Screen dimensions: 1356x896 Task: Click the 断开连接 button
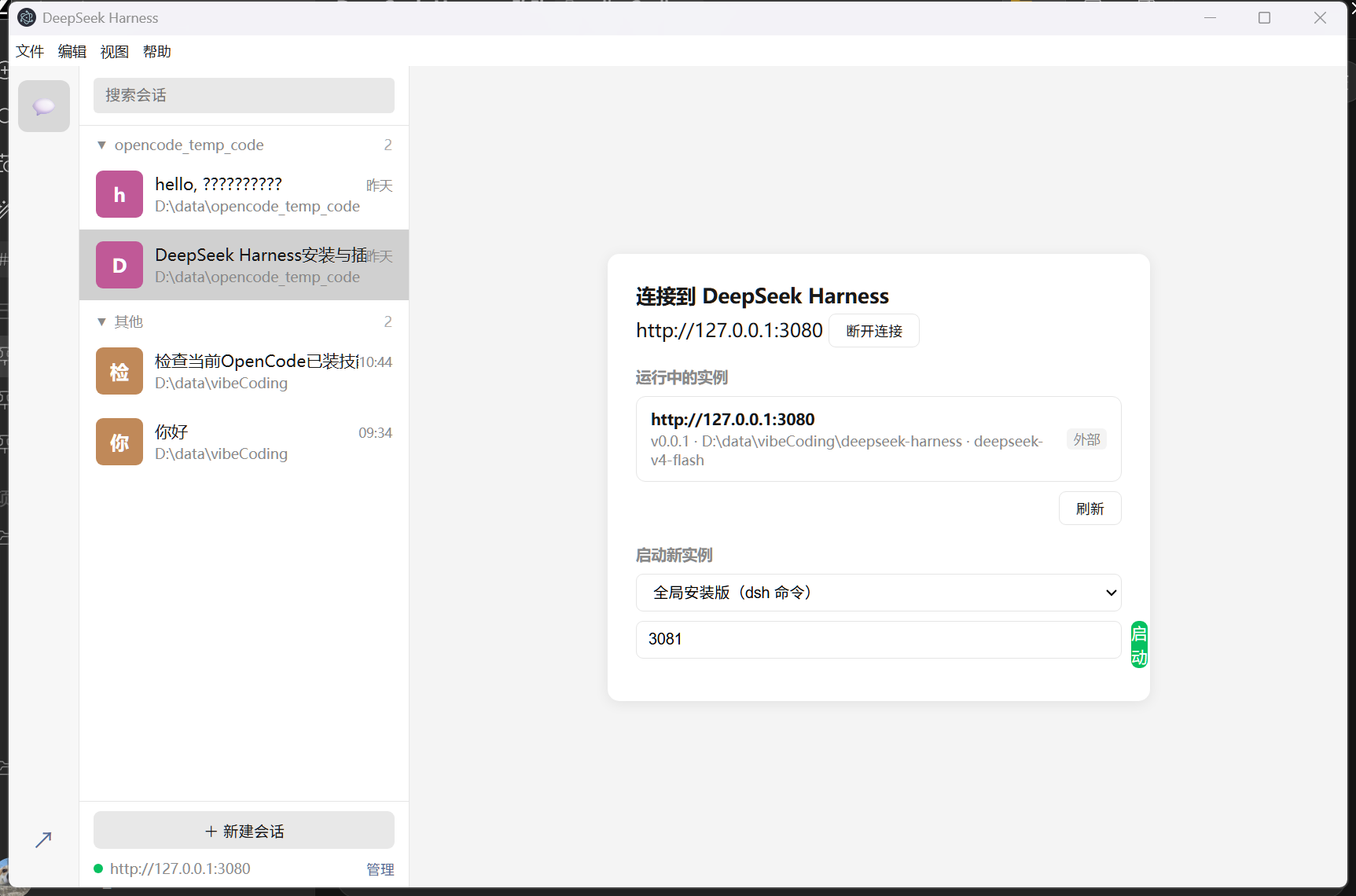pos(874,331)
